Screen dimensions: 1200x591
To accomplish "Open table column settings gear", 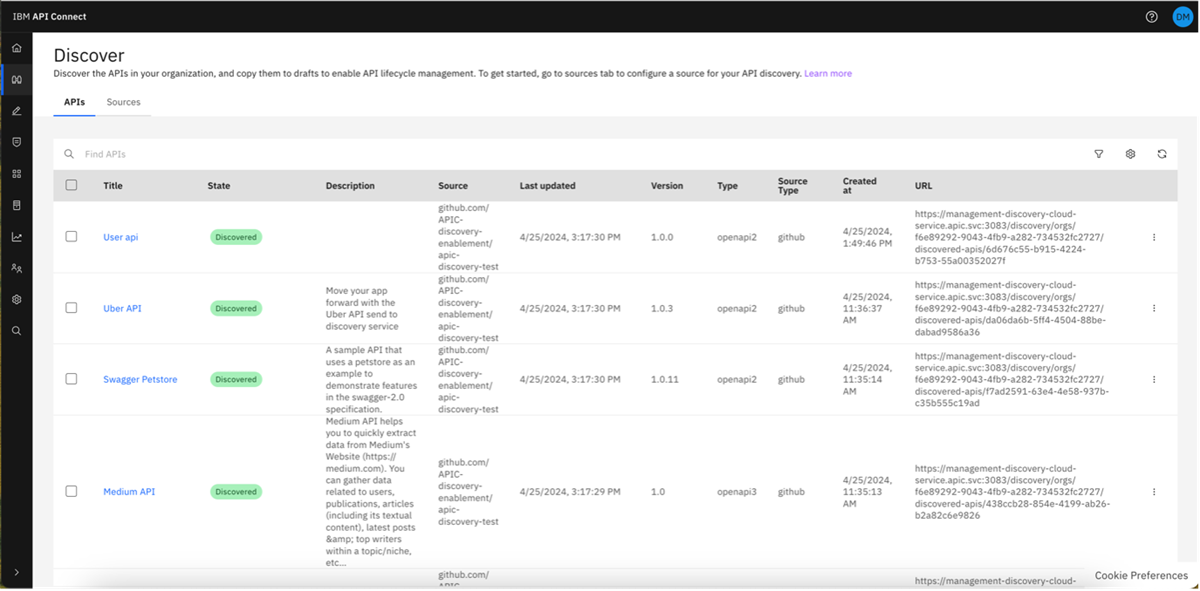I will (x=1130, y=154).
